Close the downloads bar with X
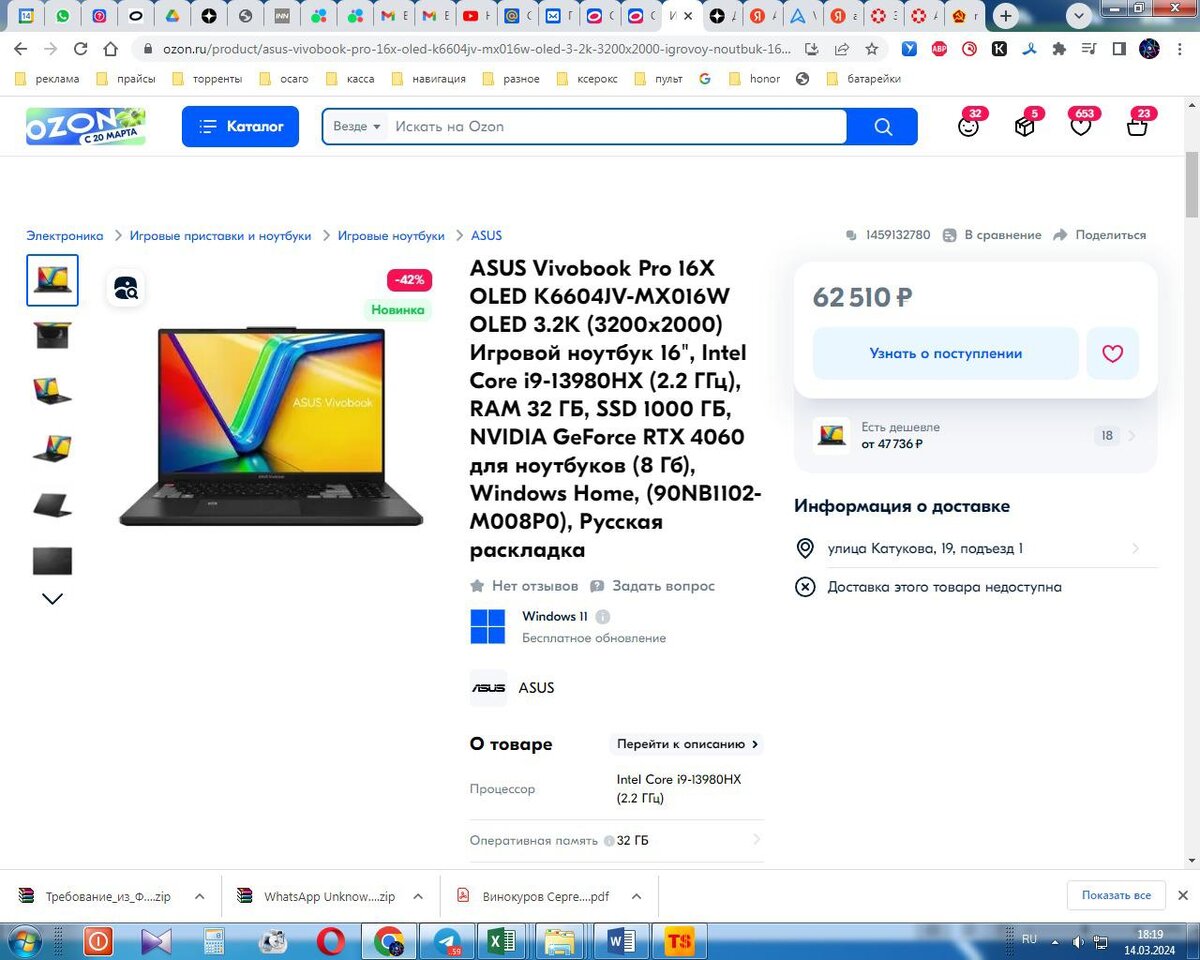Viewport: 1200px width, 960px height. [x=1183, y=896]
